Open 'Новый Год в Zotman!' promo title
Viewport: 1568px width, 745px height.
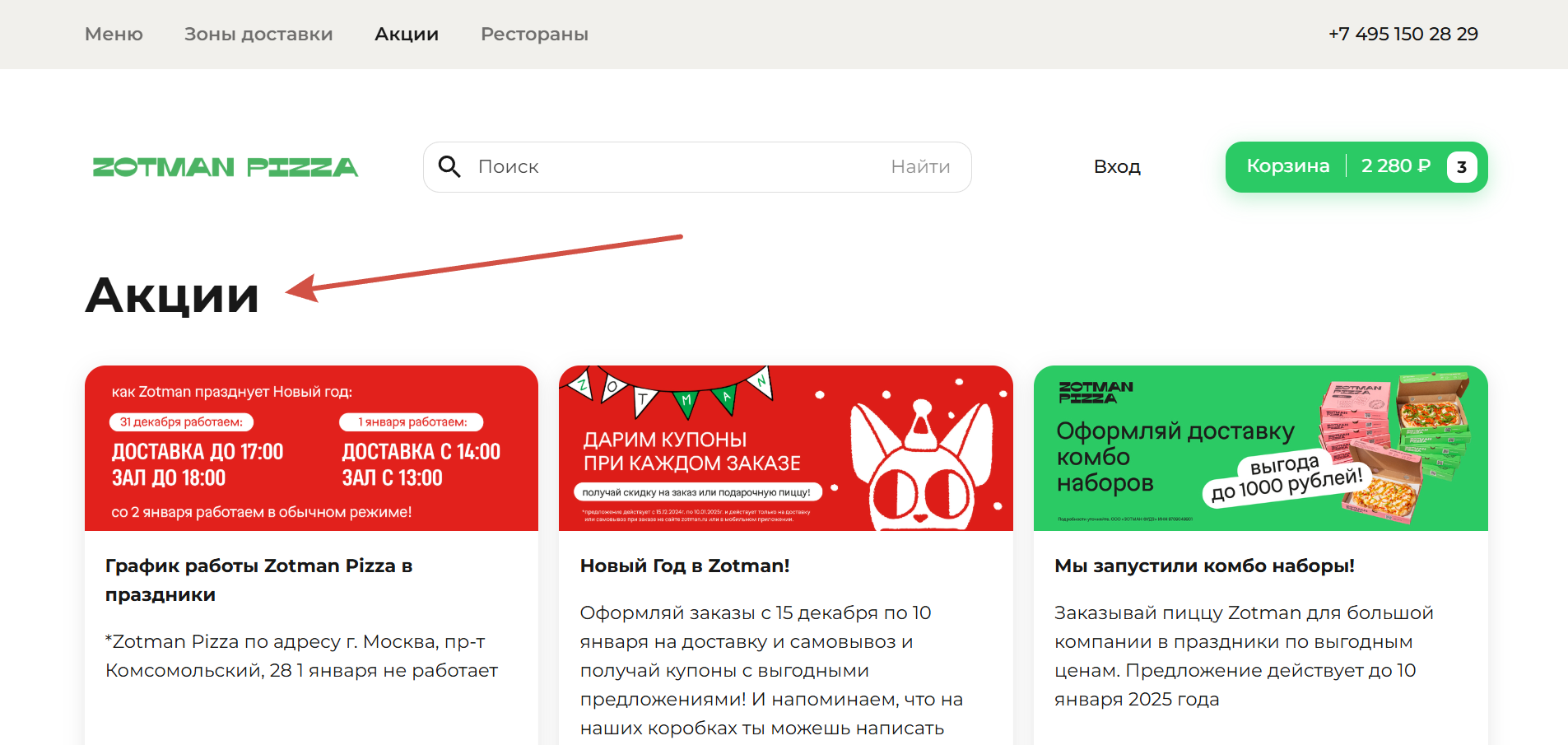[x=685, y=566]
